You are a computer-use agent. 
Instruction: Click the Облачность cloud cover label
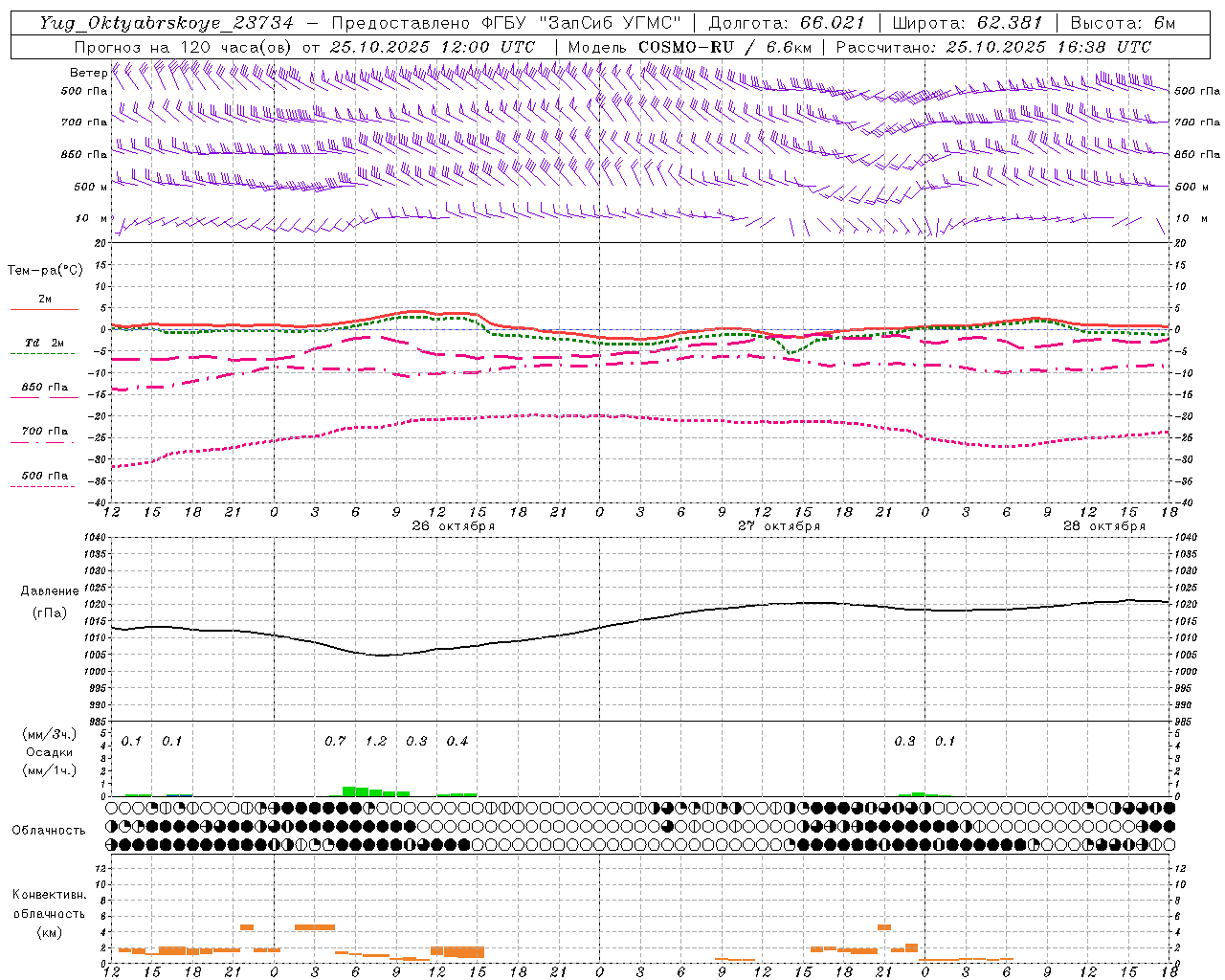click(49, 830)
